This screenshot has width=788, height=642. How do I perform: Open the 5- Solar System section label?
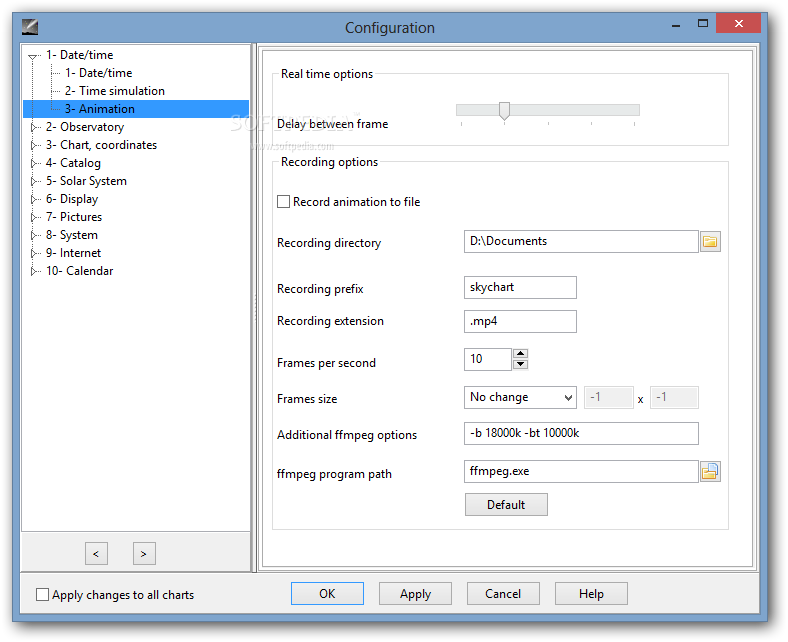(86, 181)
